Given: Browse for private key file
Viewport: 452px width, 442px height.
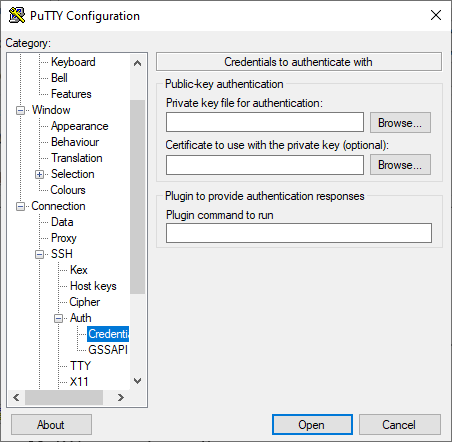Looking at the screenshot, I should tap(400, 123).
